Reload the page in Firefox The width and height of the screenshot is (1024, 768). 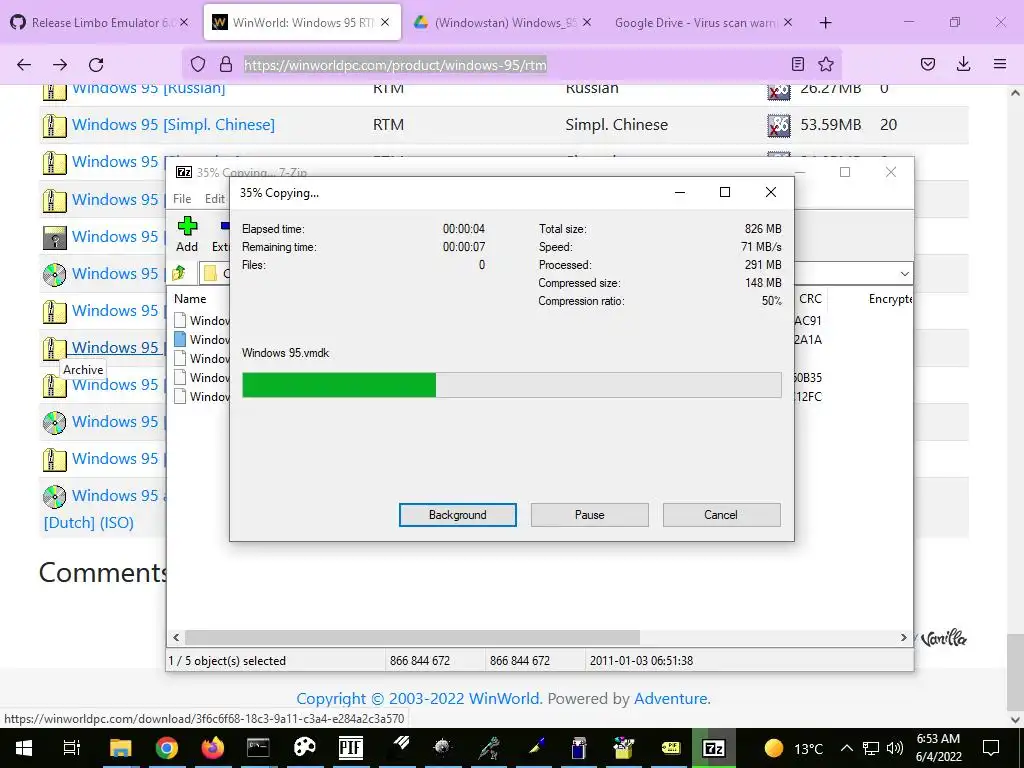coord(96,64)
